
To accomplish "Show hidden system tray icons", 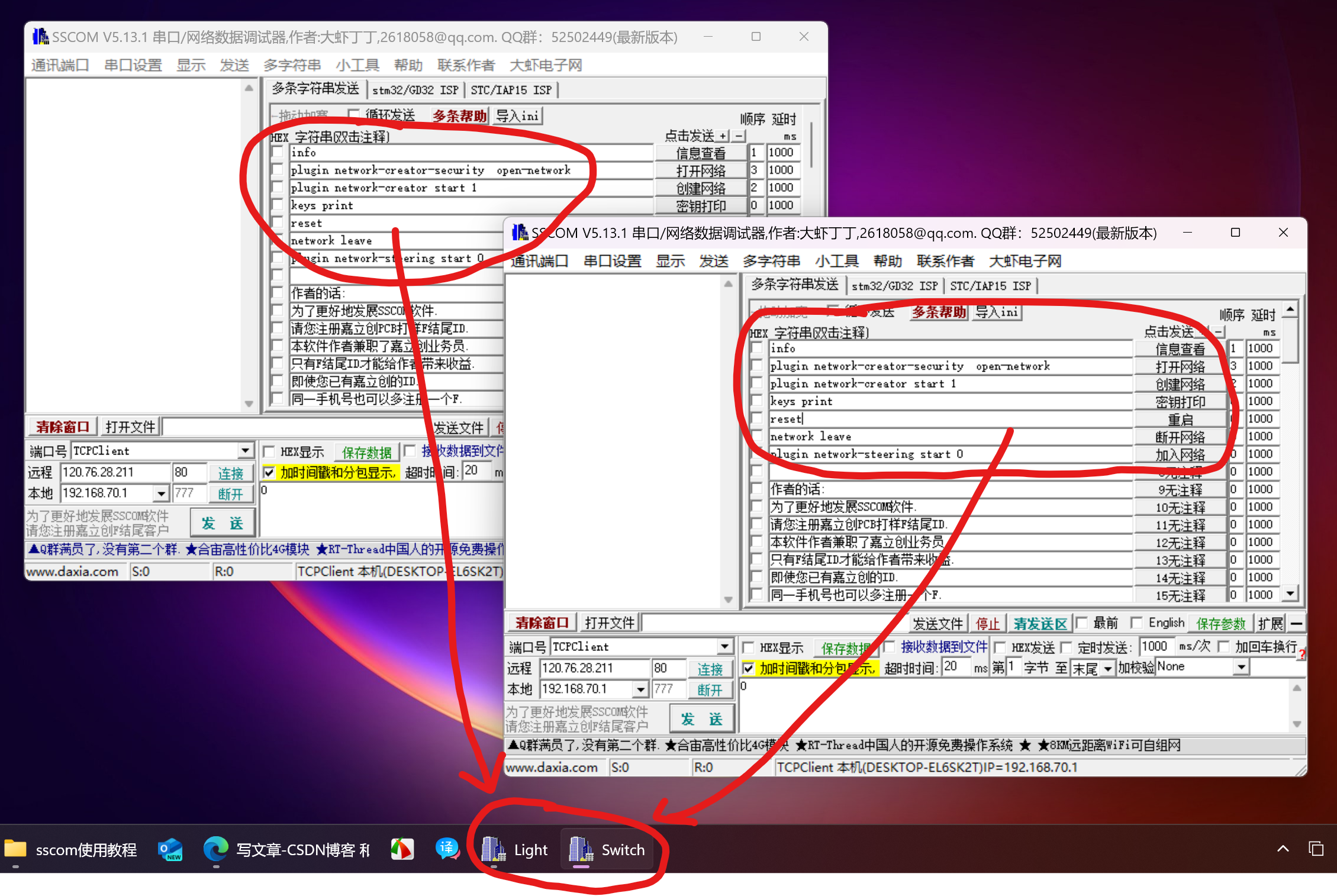I will point(1283,849).
